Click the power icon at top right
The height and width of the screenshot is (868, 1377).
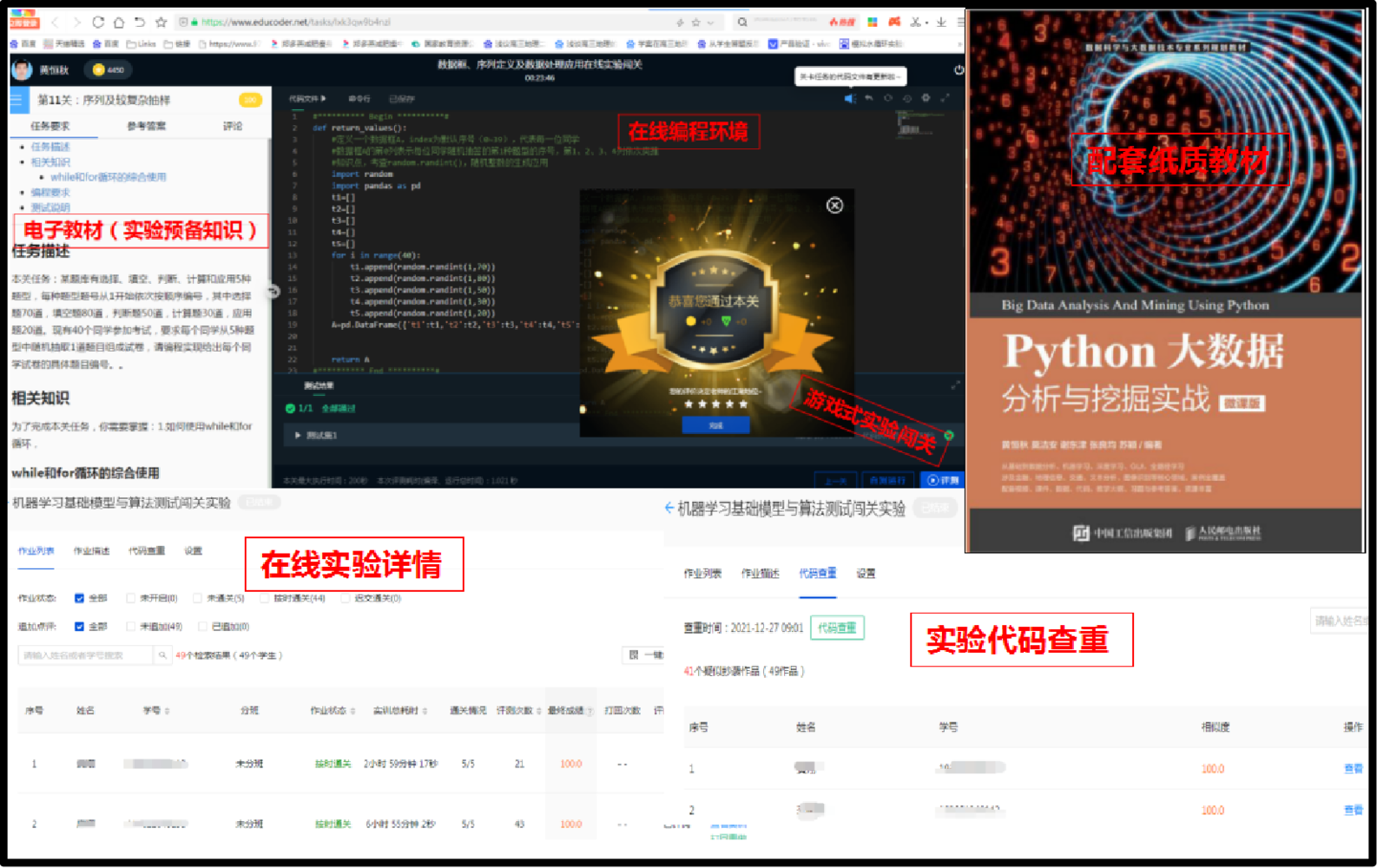[x=959, y=69]
